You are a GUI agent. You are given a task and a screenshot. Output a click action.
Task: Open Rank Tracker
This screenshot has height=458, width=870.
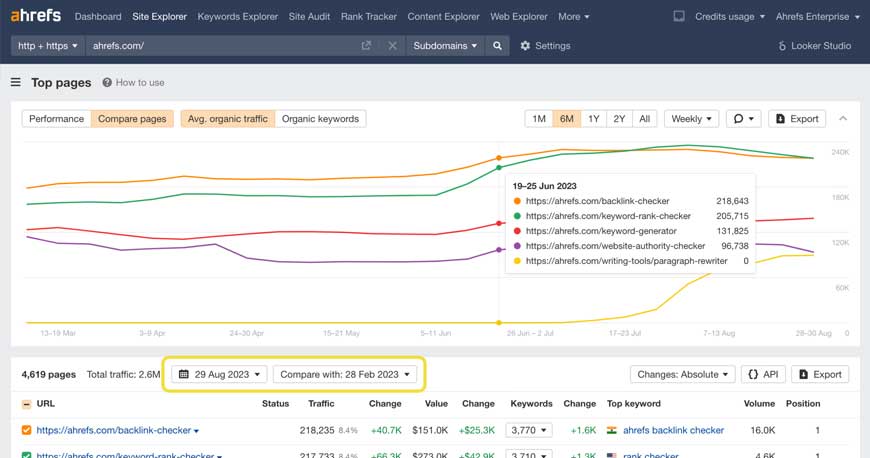tap(368, 17)
